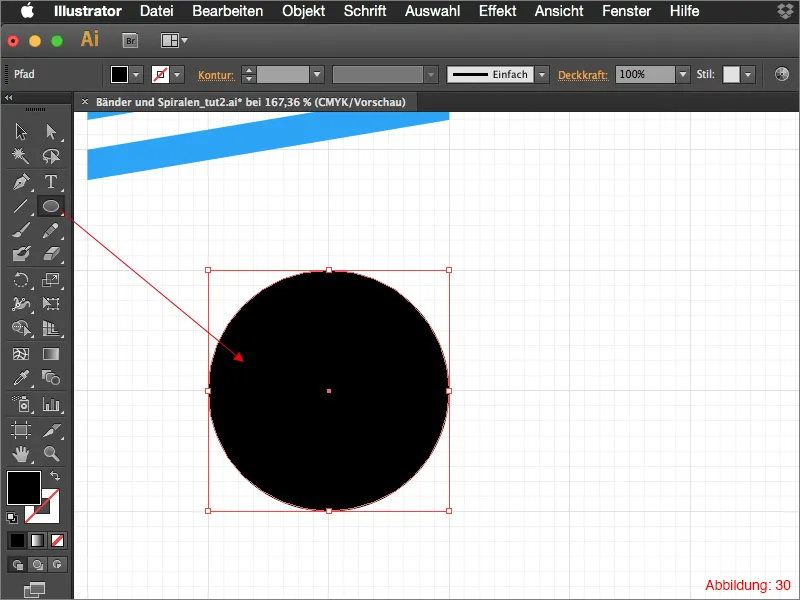
Task: Pick the Eyedropper tool
Action: 20,379
